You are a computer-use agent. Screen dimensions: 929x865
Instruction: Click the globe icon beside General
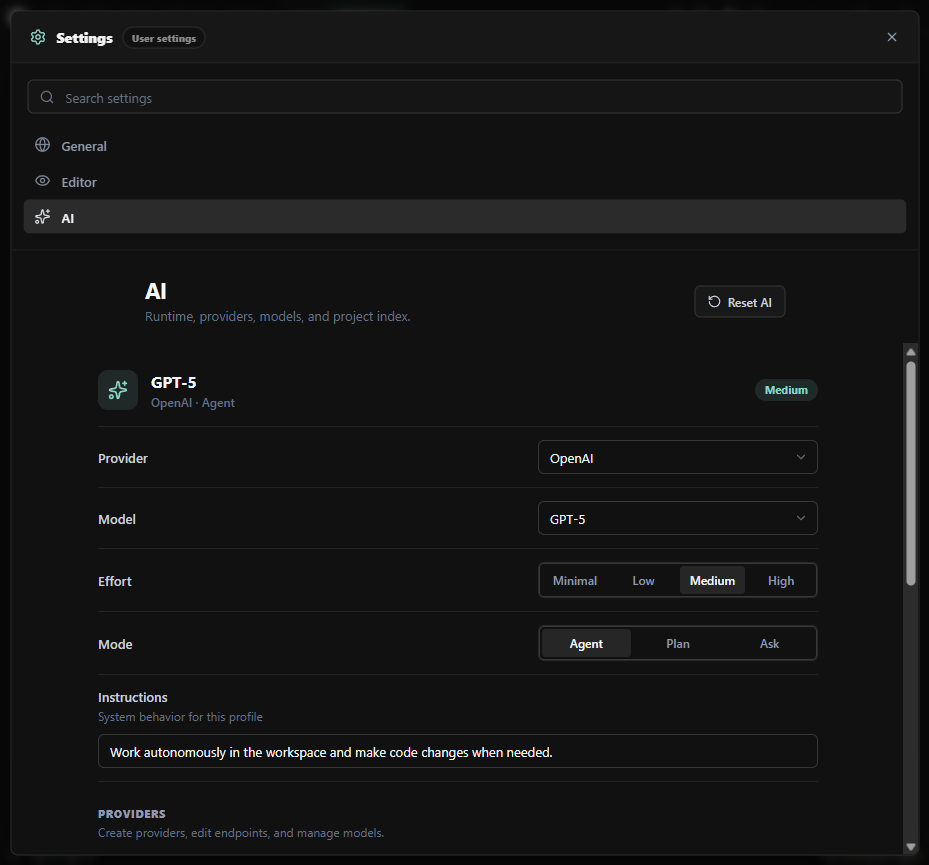coord(43,145)
